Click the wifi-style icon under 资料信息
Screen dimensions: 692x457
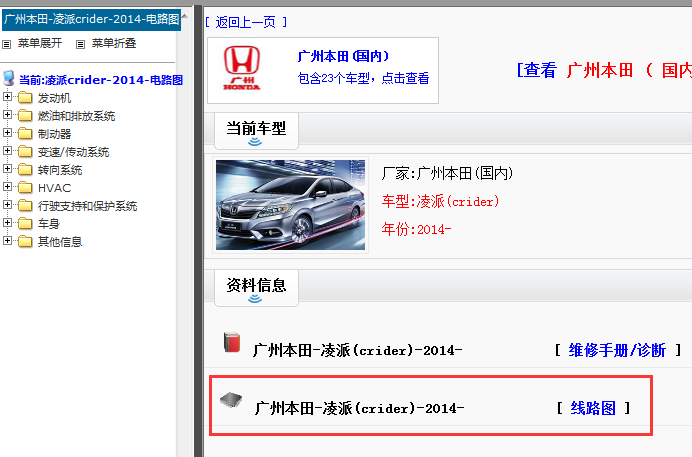point(255,299)
